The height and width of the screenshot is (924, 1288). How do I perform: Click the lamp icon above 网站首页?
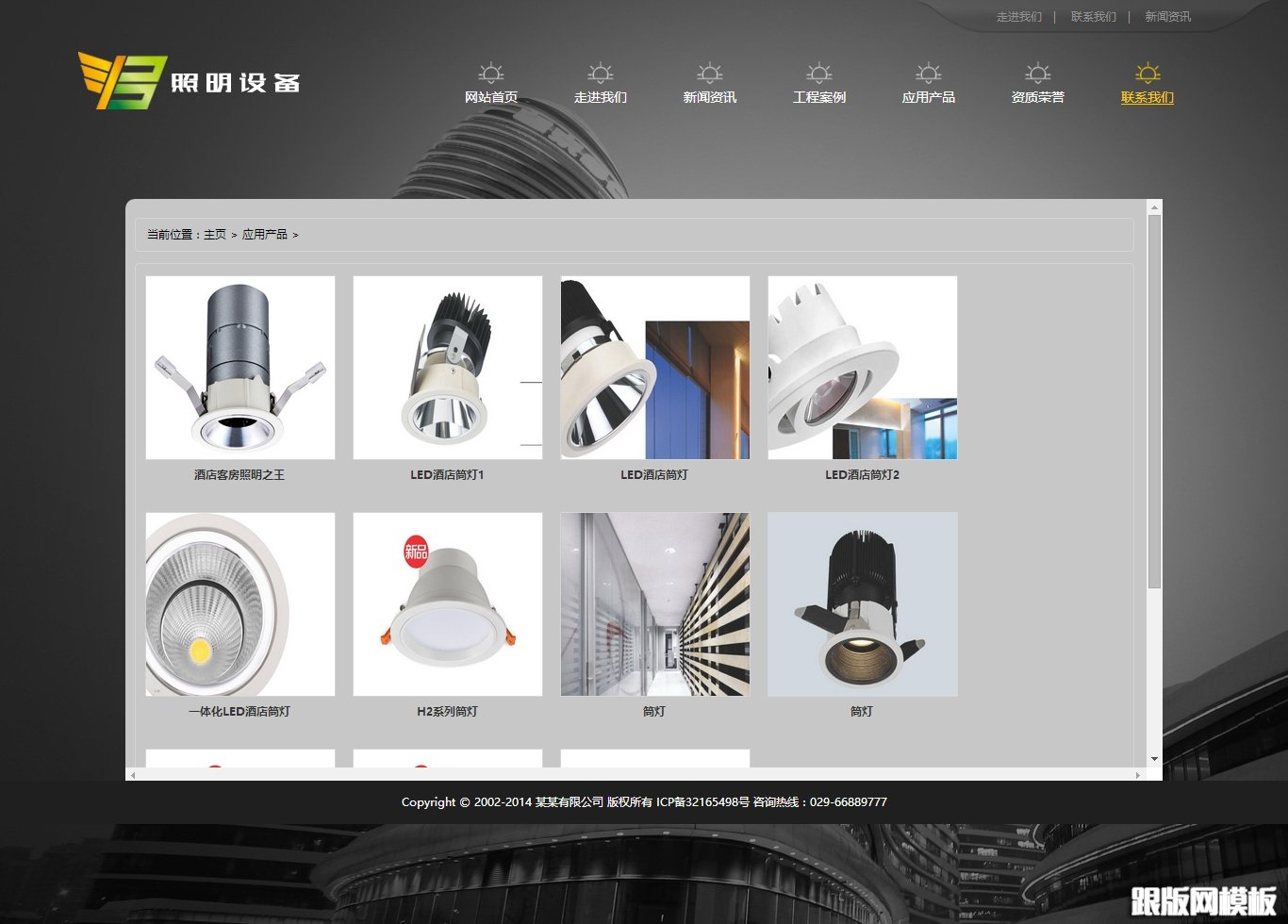click(x=491, y=74)
